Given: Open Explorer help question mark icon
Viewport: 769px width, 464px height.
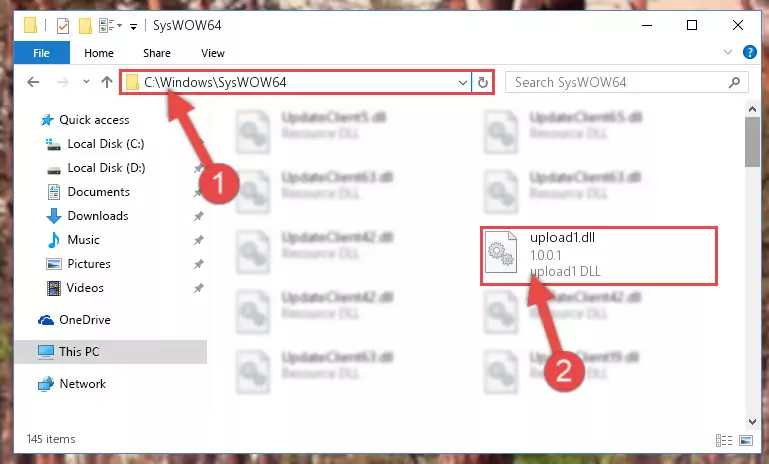Looking at the screenshot, I should pyautogui.click(x=750, y=52).
